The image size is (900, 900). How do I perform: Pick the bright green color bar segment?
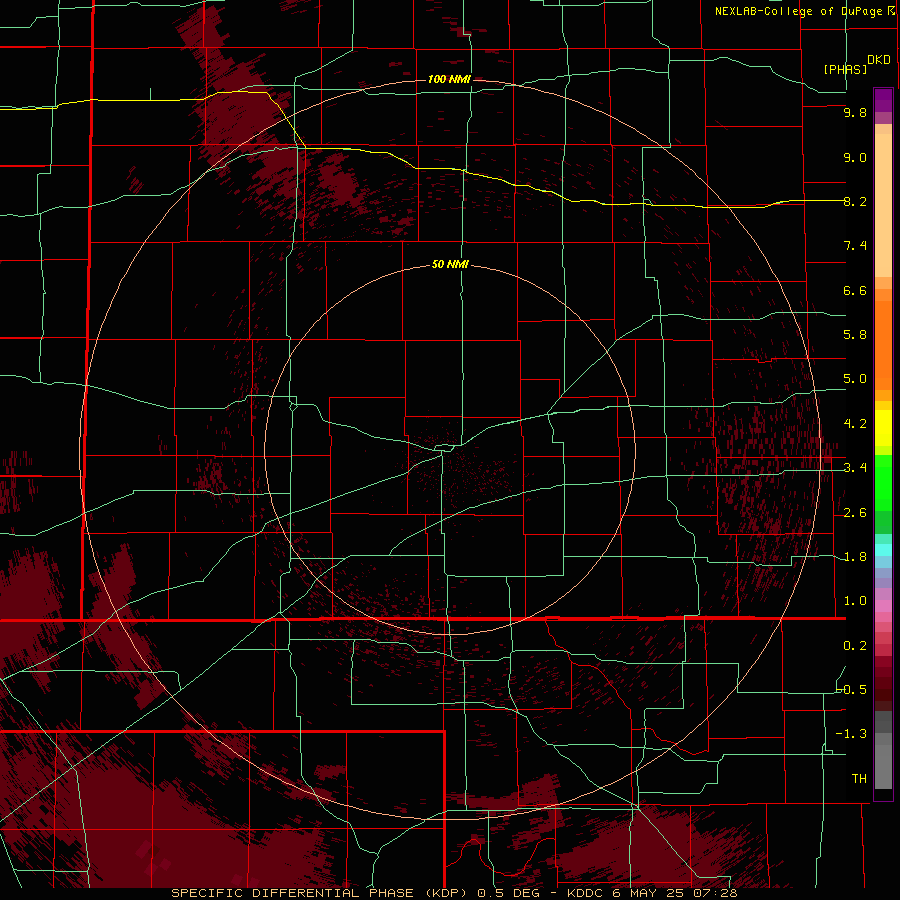(883, 483)
